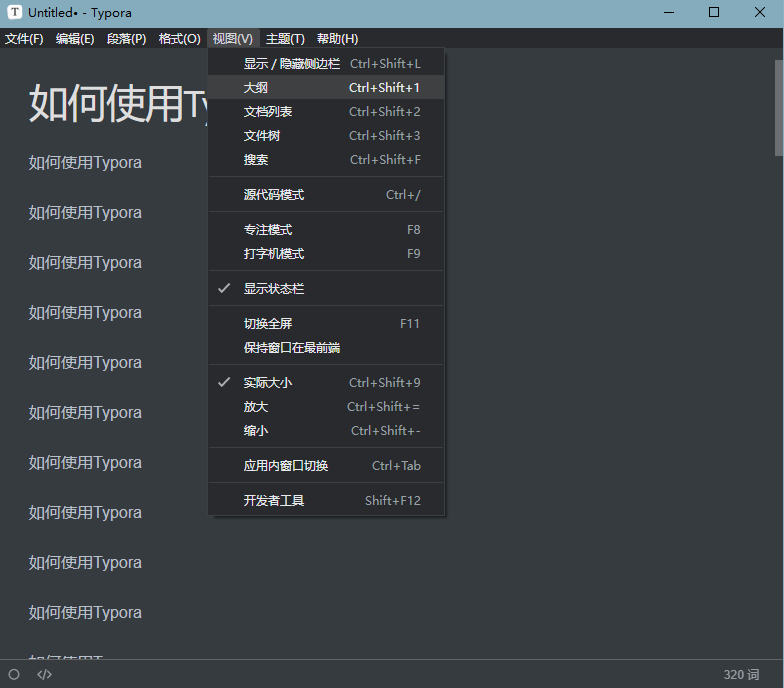Enable 源代码模式
Viewport: 784px width, 688px height.
click(326, 194)
